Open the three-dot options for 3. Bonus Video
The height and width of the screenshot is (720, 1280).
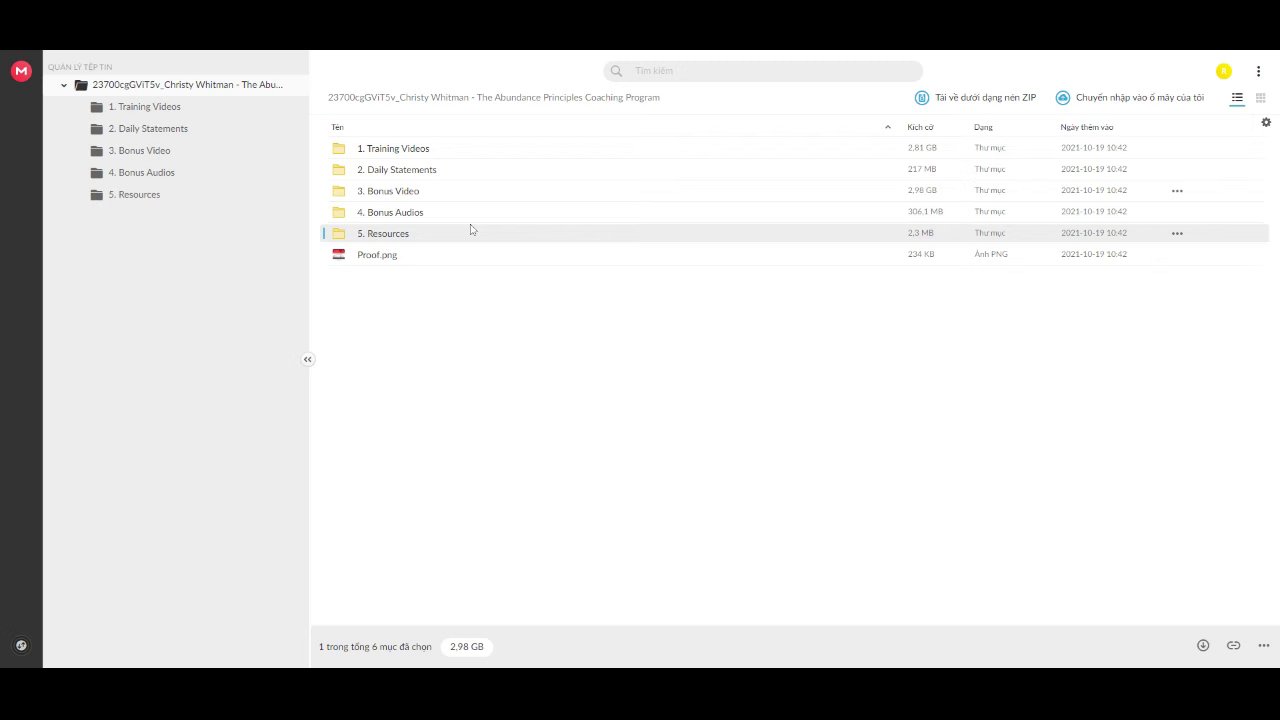click(x=1177, y=190)
